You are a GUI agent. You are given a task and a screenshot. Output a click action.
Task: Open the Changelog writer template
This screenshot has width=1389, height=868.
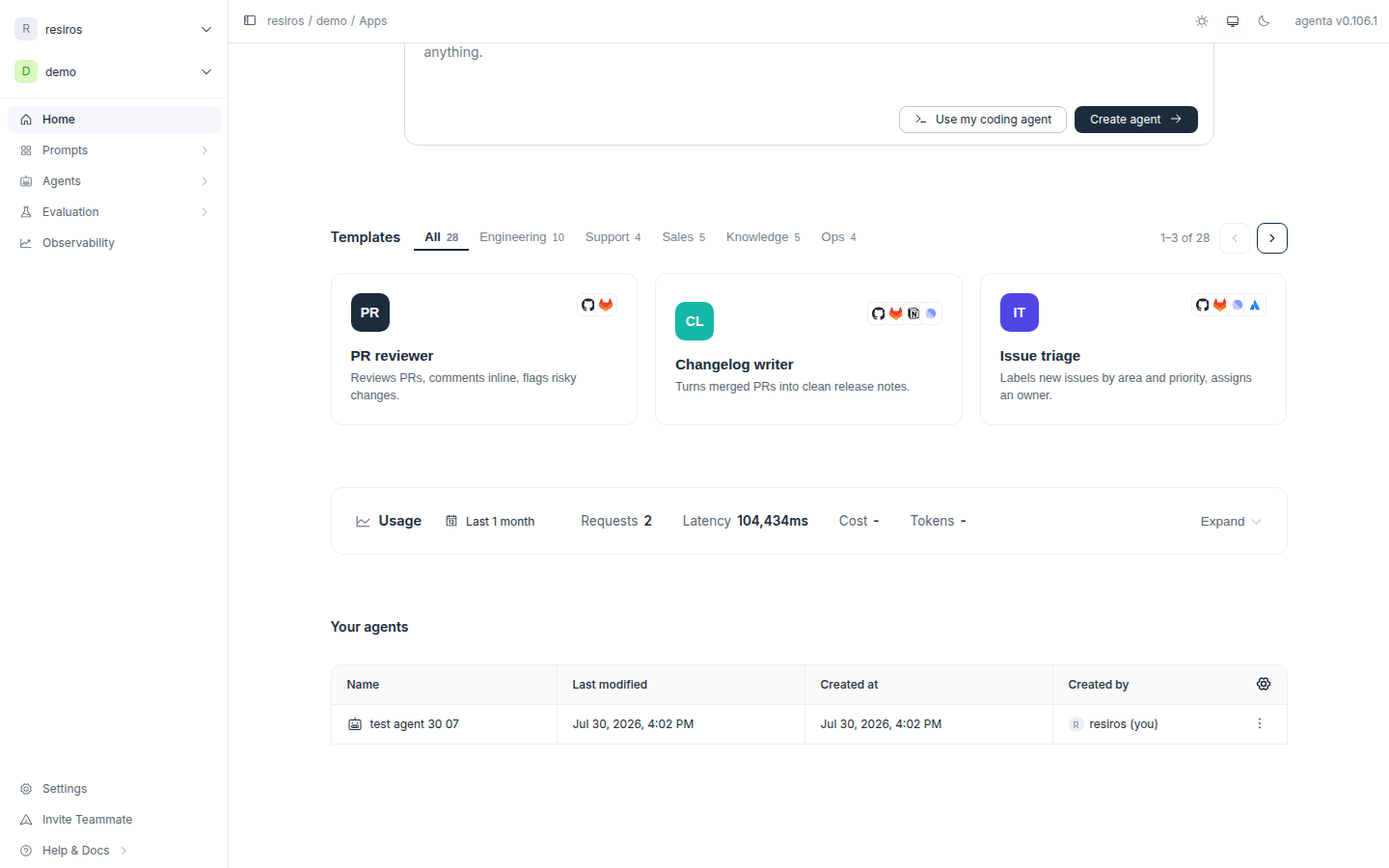coord(808,349)
